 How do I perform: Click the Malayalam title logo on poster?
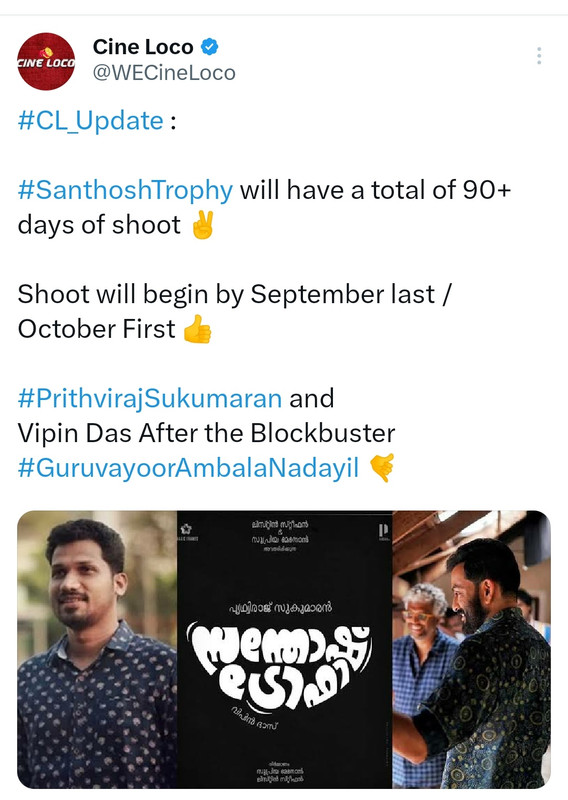[x=280, y=666]
